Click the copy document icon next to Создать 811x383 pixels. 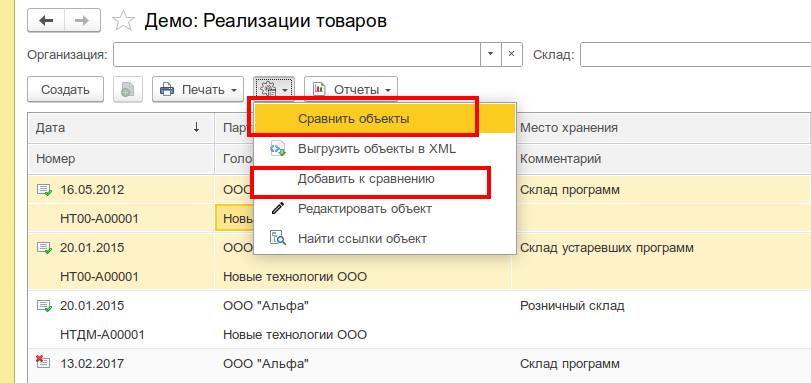click(127, 90)
